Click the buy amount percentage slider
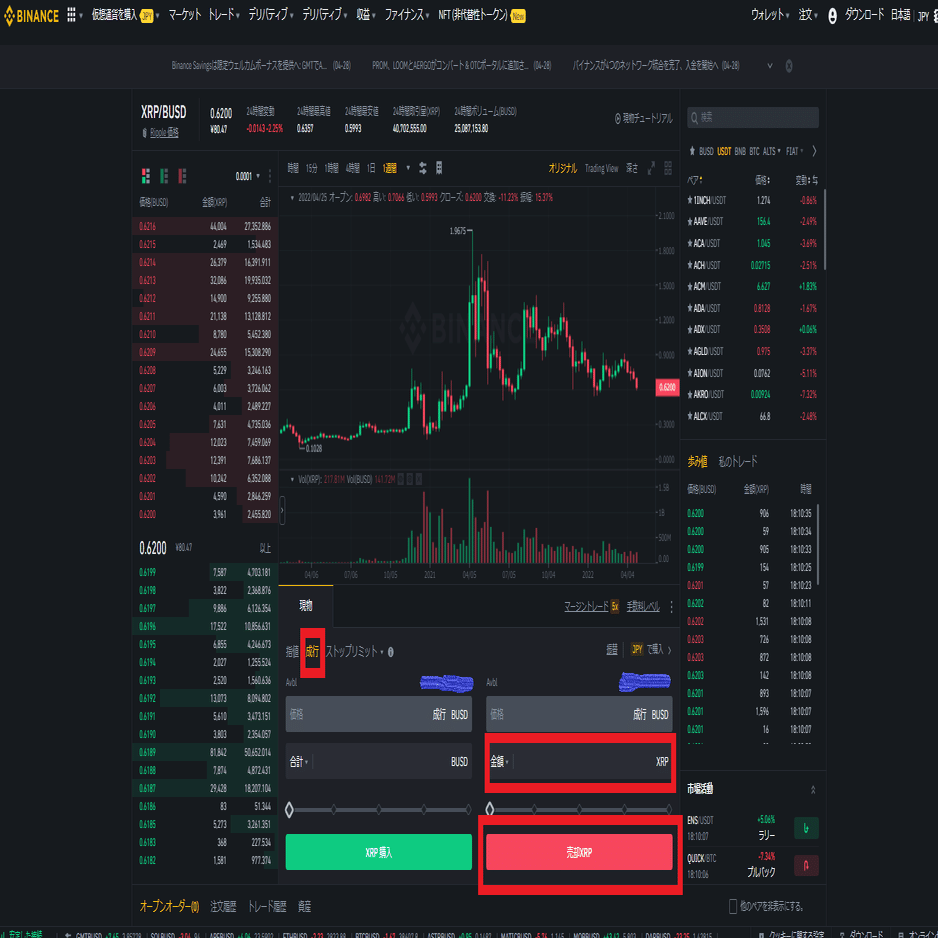The width and height of the screenshot is (938, 938). coord(379,810)
